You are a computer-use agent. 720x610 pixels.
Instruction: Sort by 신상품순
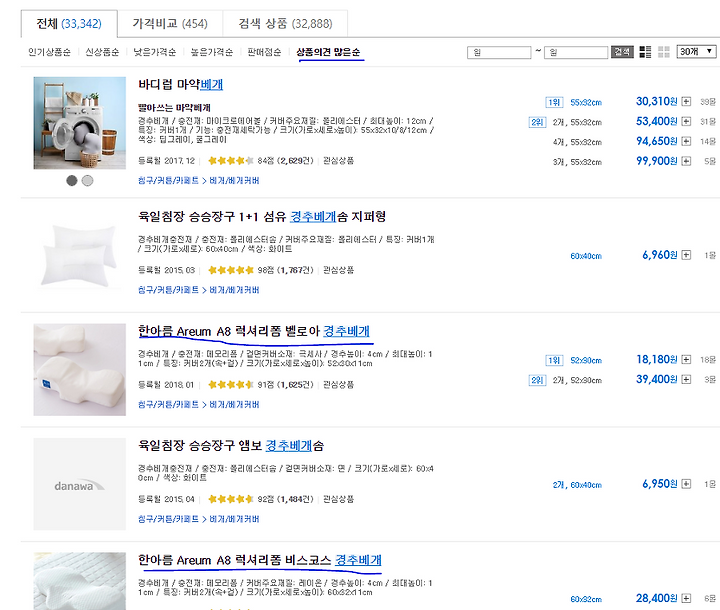click(102, 52)
